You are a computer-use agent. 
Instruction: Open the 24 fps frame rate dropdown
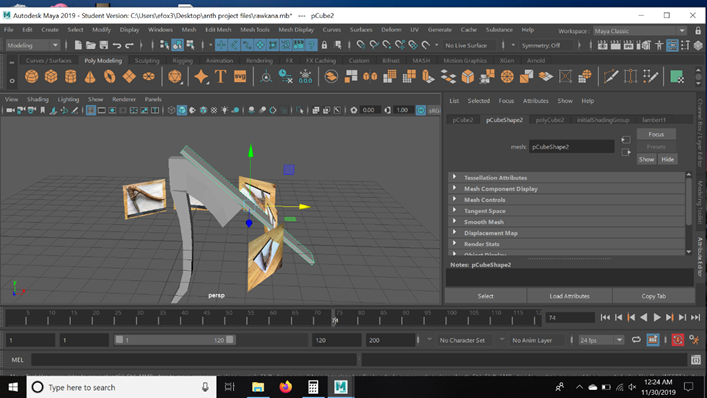click(x=601, y=340)
